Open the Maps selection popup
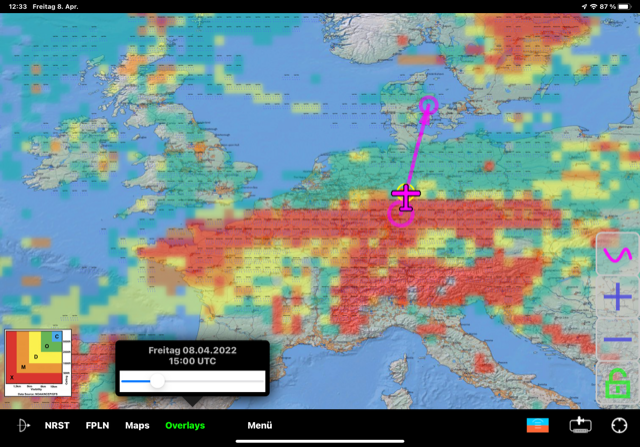 pyautogui.click(x=137, y=425)
